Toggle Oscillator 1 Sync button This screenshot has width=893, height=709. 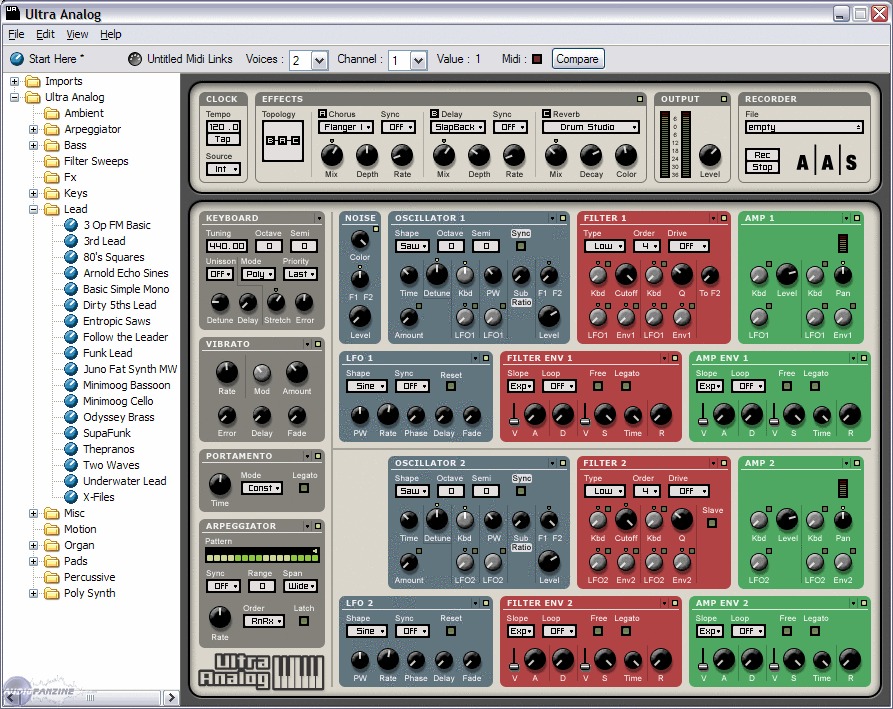520,246
